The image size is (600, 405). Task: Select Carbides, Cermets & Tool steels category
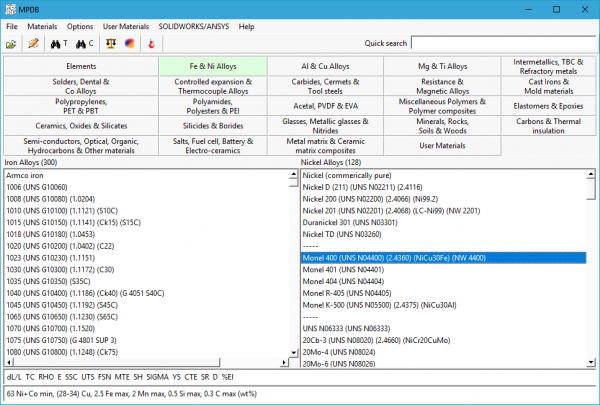[325, 86]
